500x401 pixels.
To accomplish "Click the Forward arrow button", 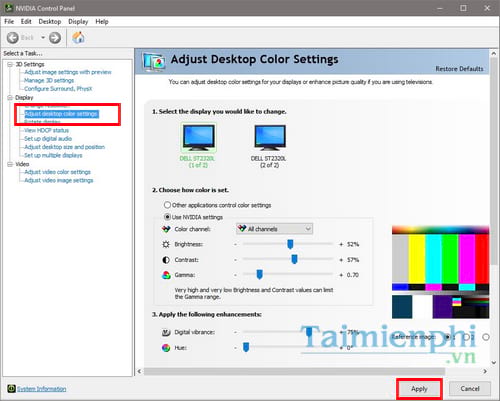I will point(55,38).
